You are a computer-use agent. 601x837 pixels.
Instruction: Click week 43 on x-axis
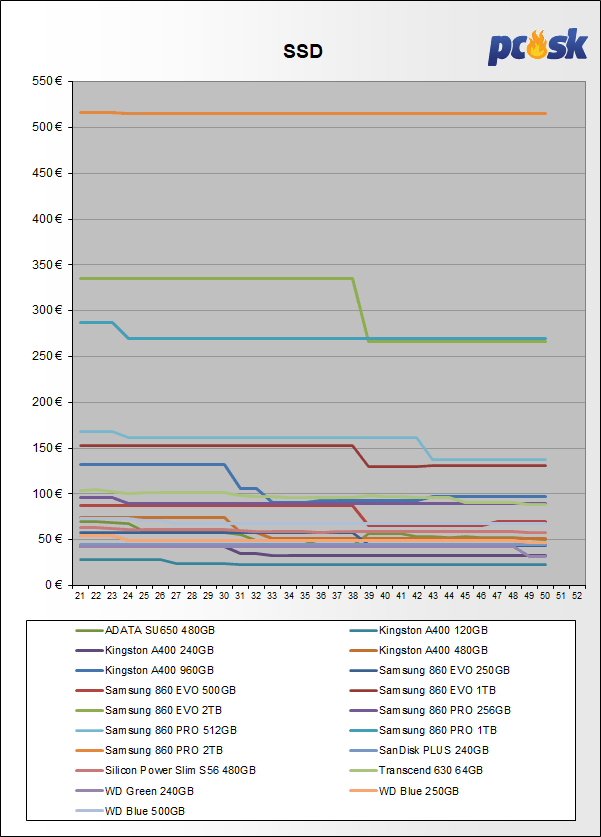point(433,596)
